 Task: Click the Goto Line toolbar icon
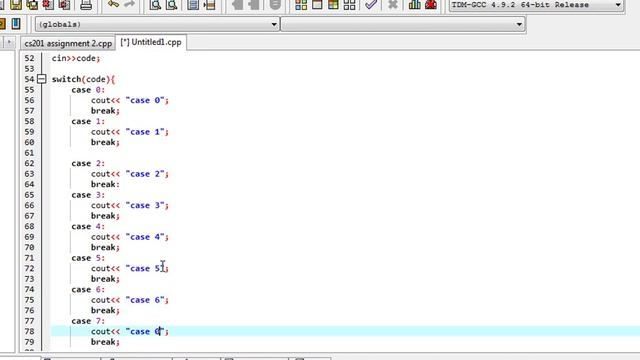click(x=209, y=5)
